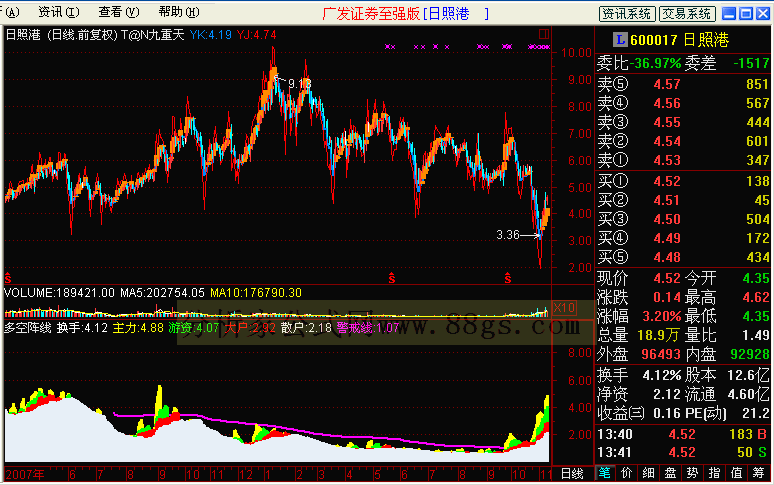
Task: Switch to the 笔 tab
Action: pos(604,473)
